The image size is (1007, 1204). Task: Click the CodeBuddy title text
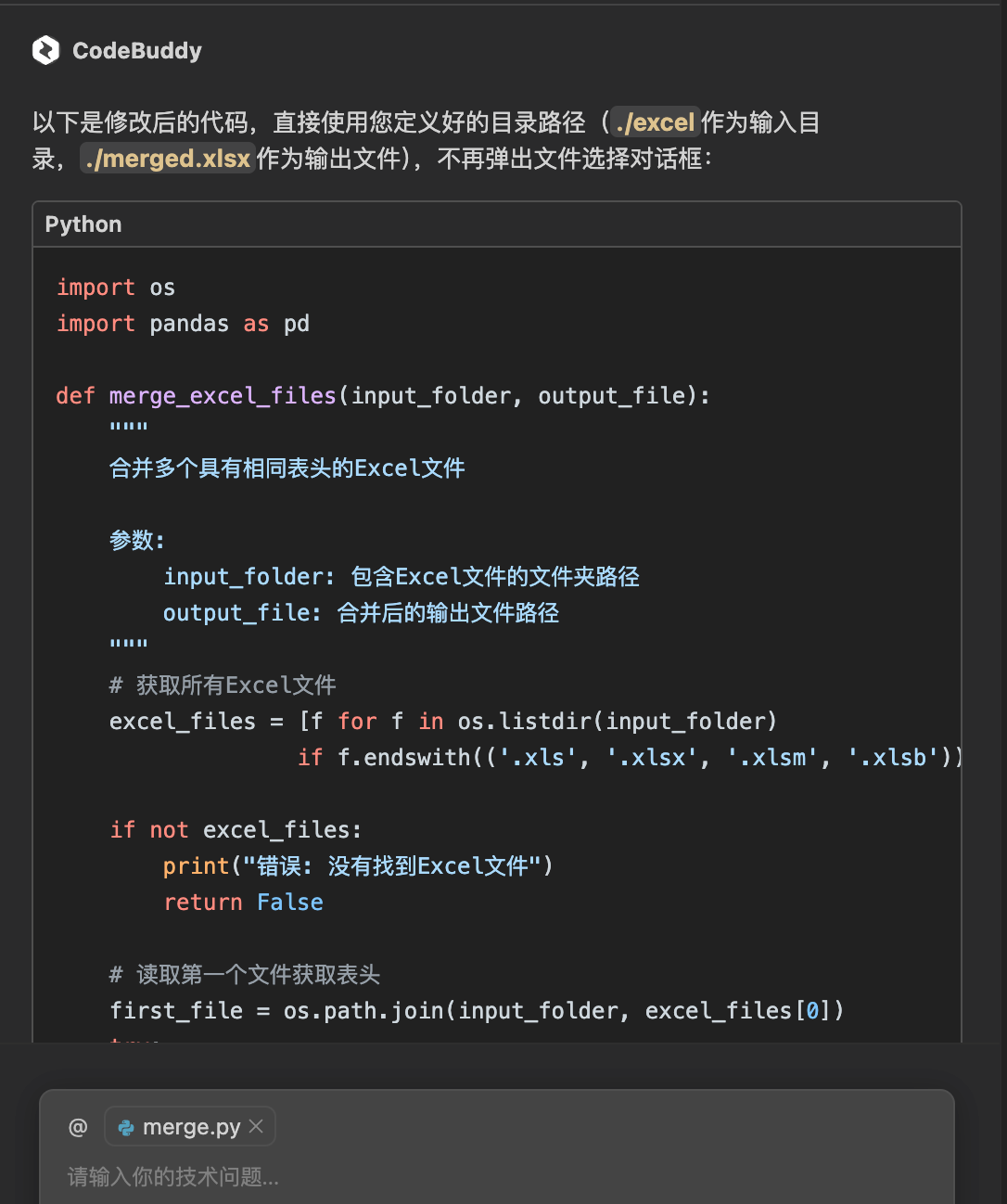pos(135,51)
